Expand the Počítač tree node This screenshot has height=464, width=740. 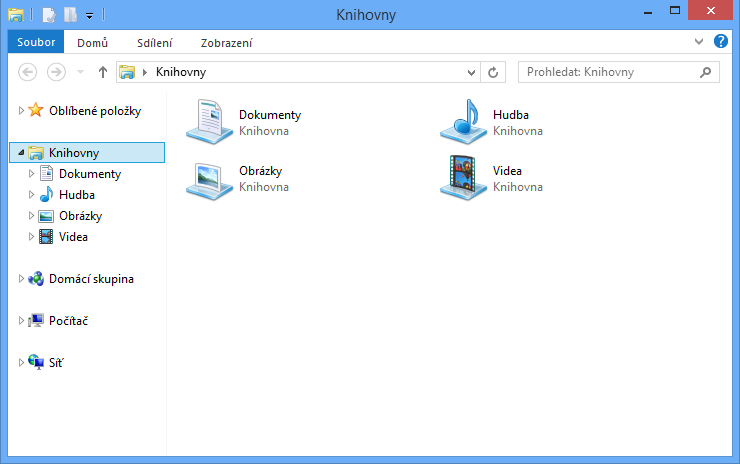pyautogui.click(x=21, y=321)
